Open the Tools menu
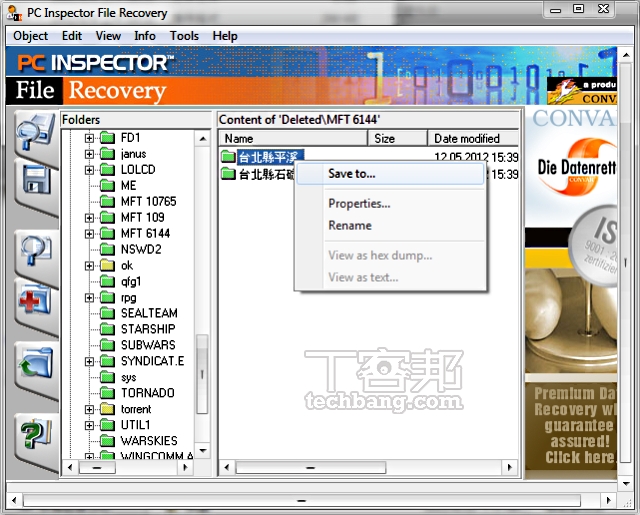The image size is (640, 515). [x=184, y=36]
